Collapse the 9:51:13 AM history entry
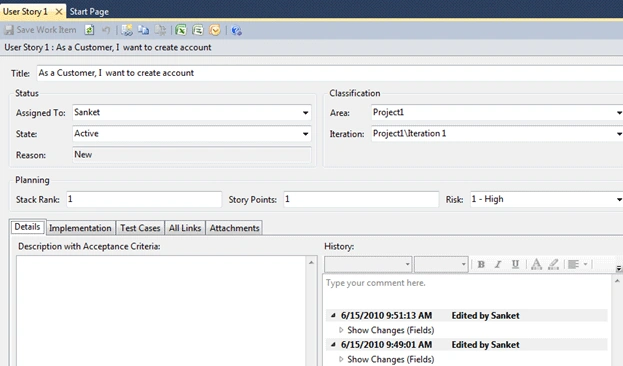Screen dimensions: 623x366 pyautogui.click(x=333, y=316)
